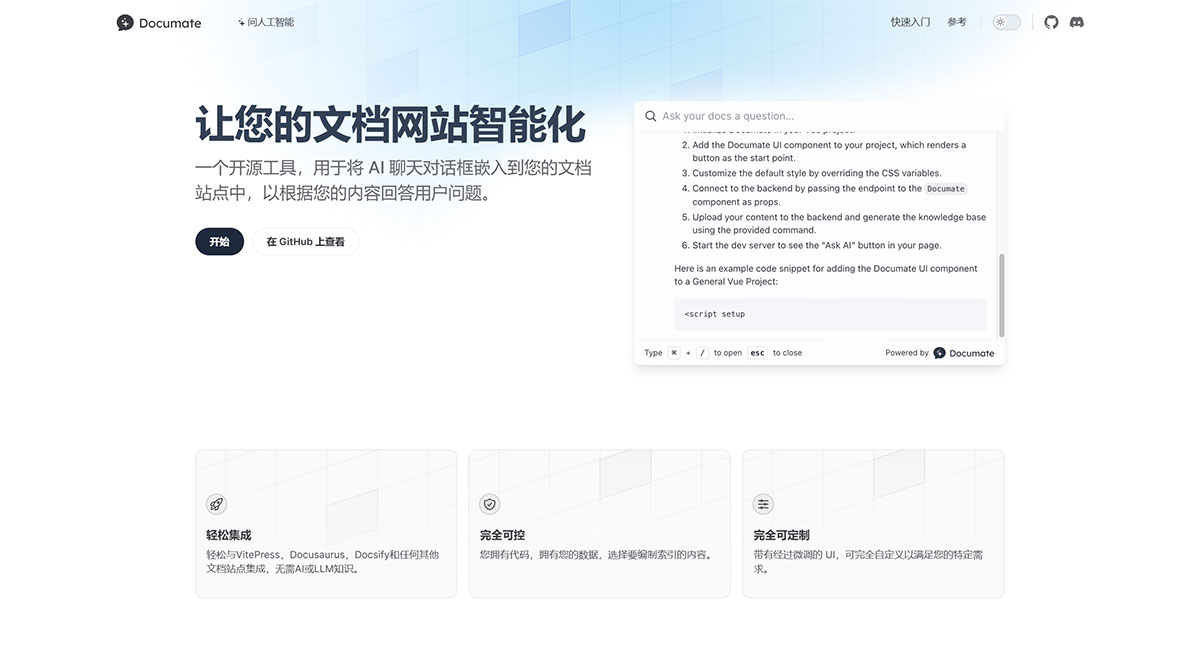Toggle the light/dark theme switch
The image size is (1200, 672).
(x=1006, y=21)
